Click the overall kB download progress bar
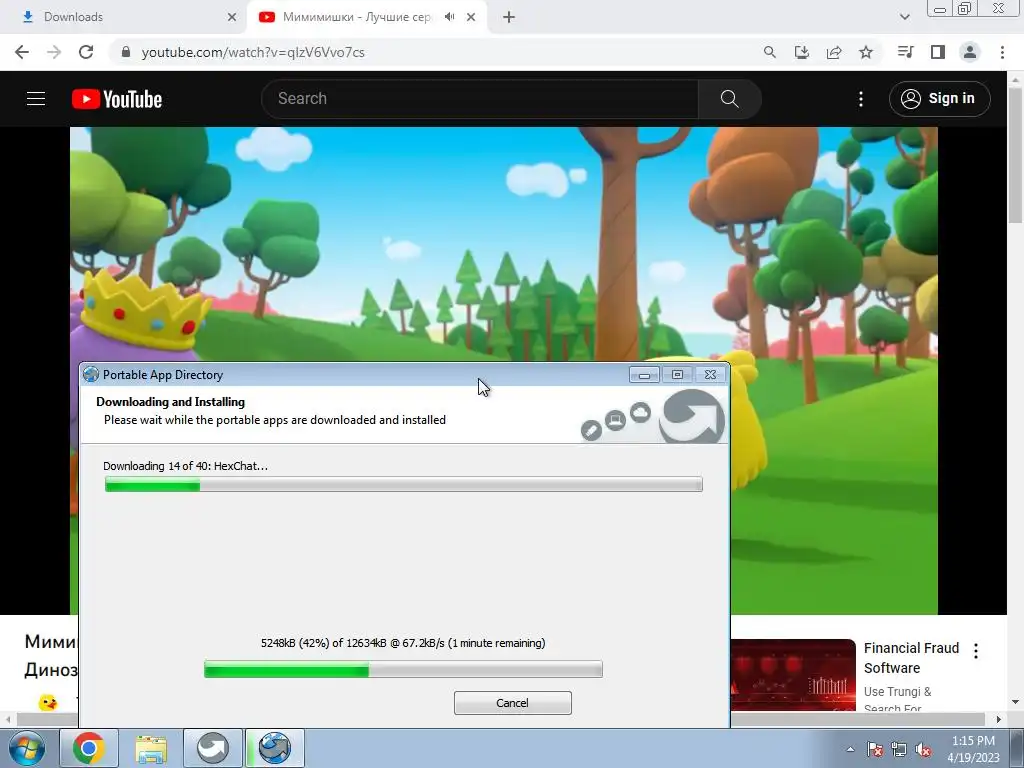This screenshot has height=768, width=1024. 403,669
